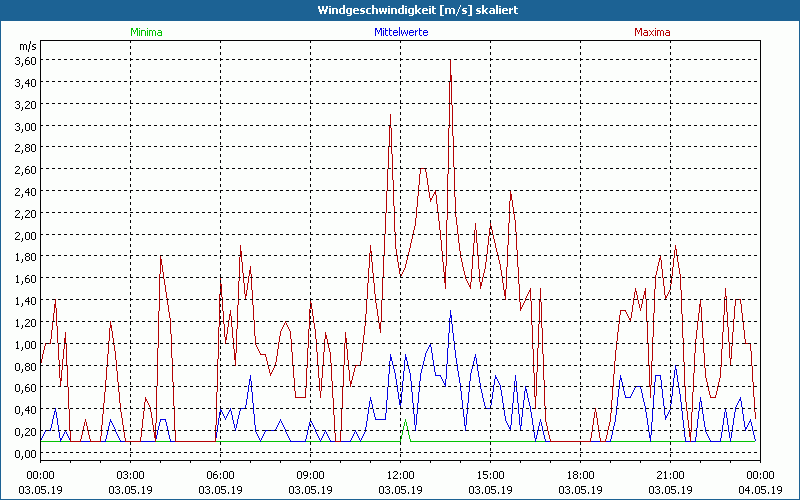This screenshot has width=800, height=500.
Task: Click the chart title 'Windgeschwindigkeit [m/s] skaliert'
Action: (x=400, y=9)
